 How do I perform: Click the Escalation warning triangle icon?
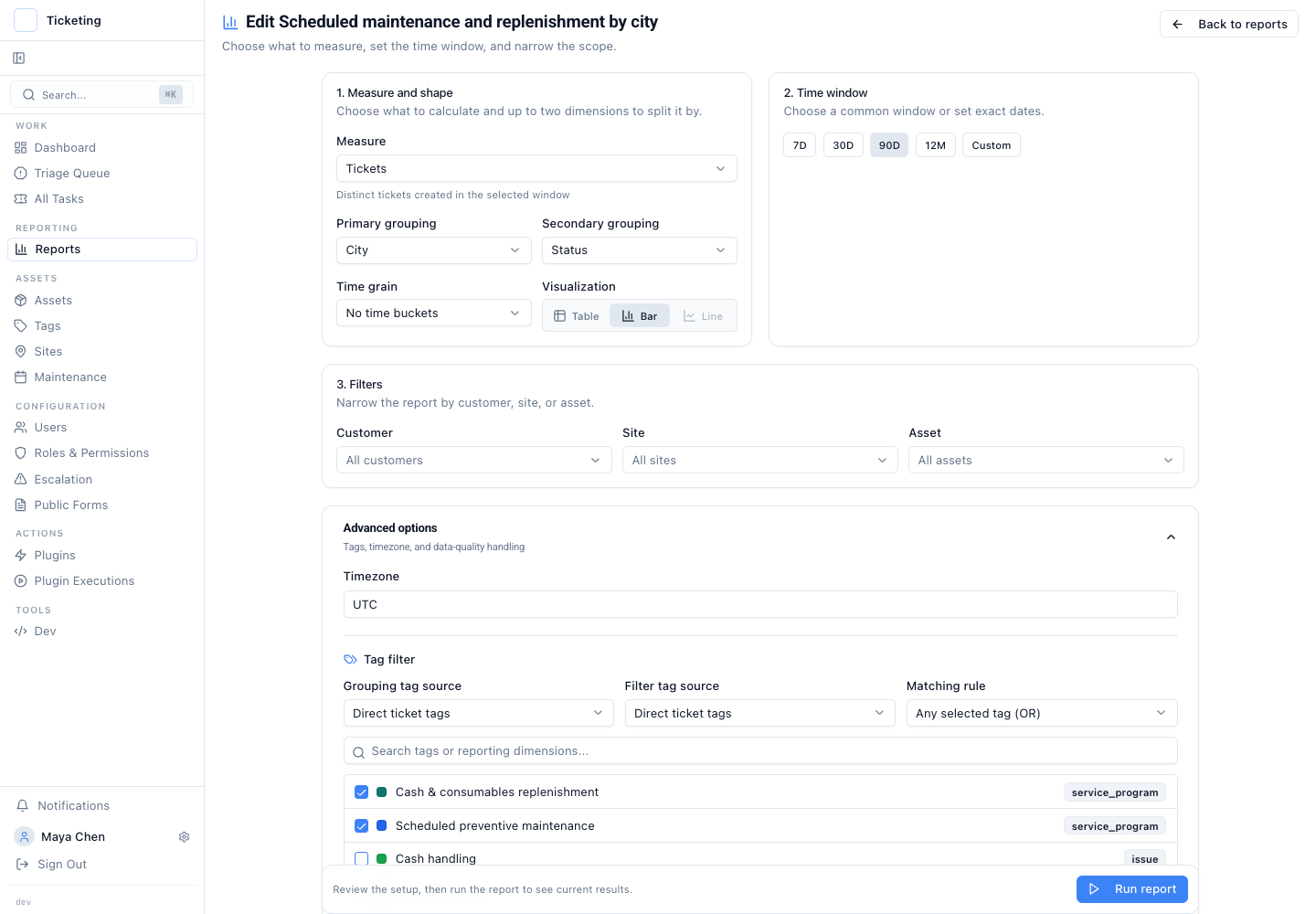[x=21, y=480]
